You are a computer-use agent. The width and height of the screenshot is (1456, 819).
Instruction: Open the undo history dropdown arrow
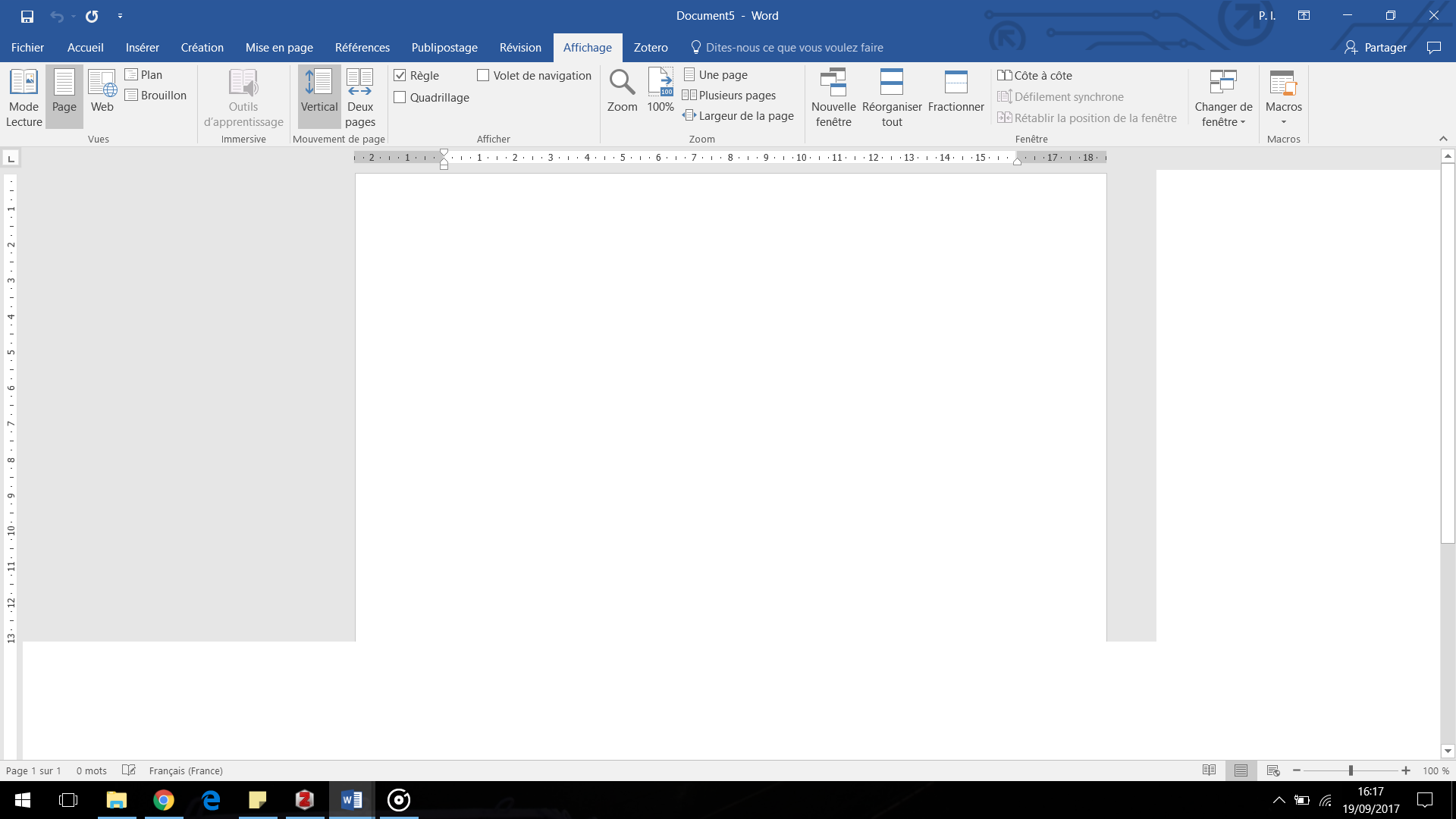coord(74,16)
